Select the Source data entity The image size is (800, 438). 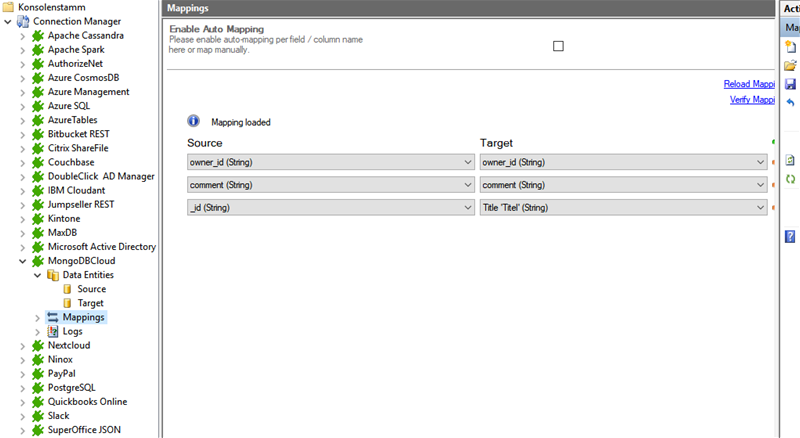click(90, 289)
